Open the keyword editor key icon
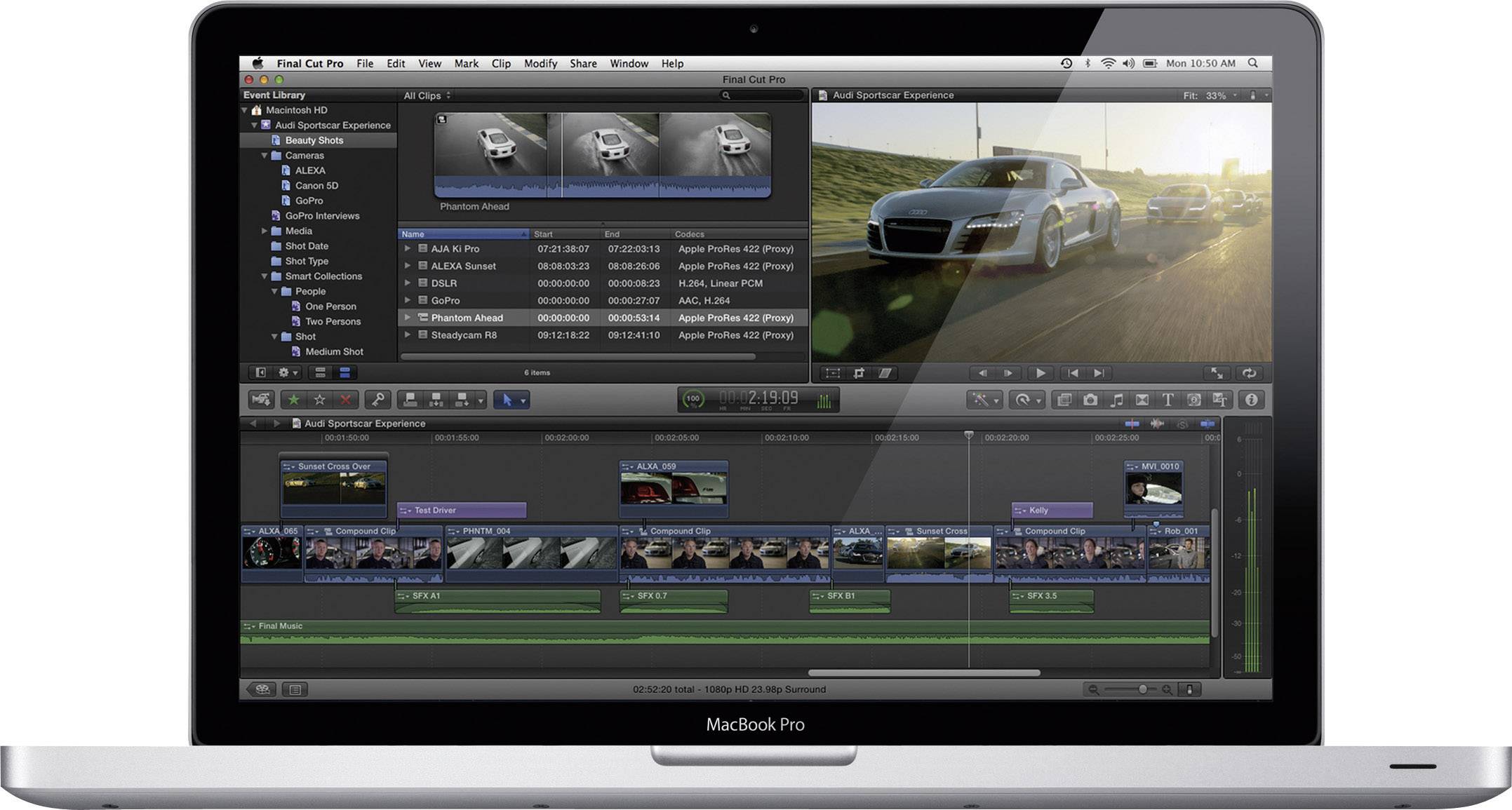This screenshot has height=810, width=1512. pos(377,400)
